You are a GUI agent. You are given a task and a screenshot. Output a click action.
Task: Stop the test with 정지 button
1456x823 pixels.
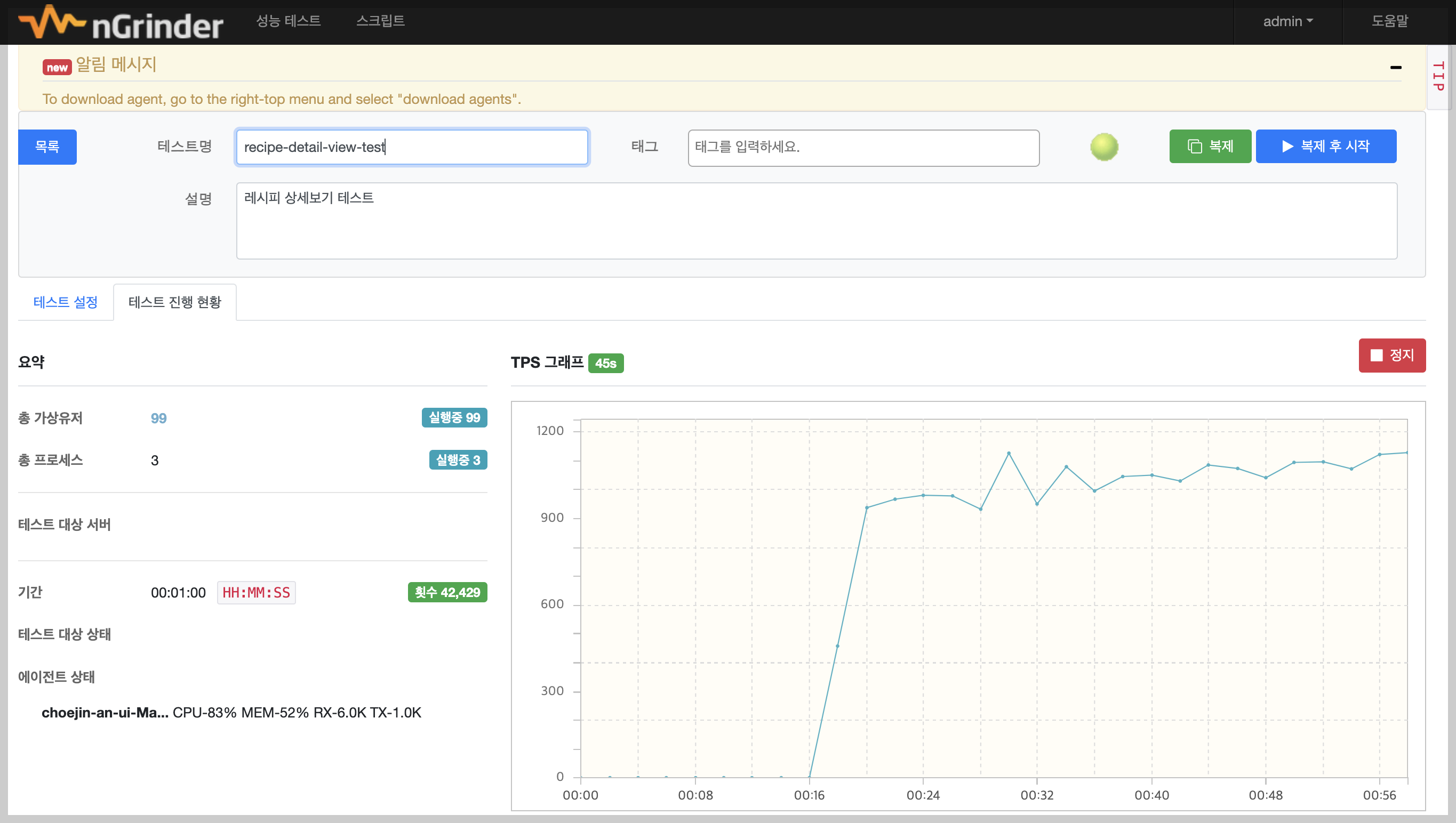(1391, 355)
